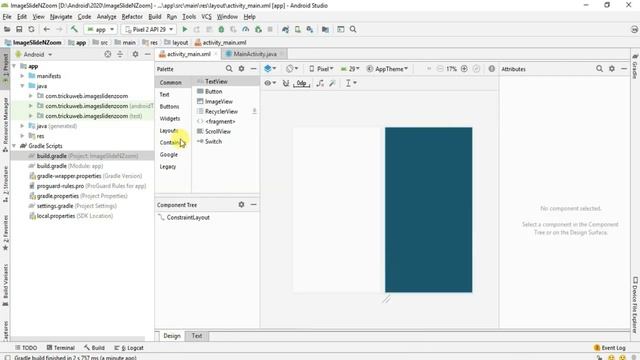The height and width of the screenshot is (360, 640).
Task: Open the AppTheme dropdown
Action: coord(387,69)
